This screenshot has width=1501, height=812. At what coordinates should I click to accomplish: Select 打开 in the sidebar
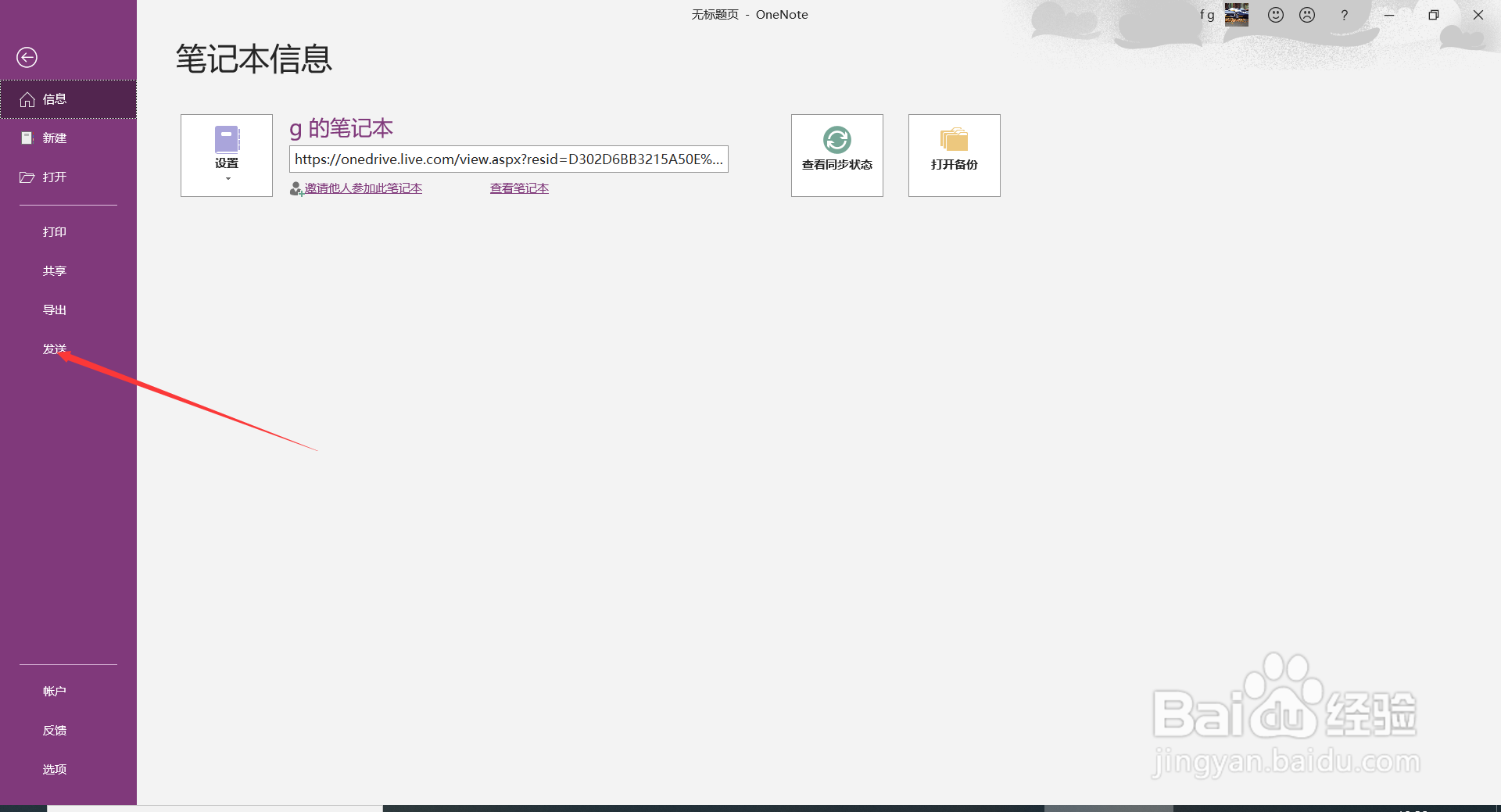[68, 177]
